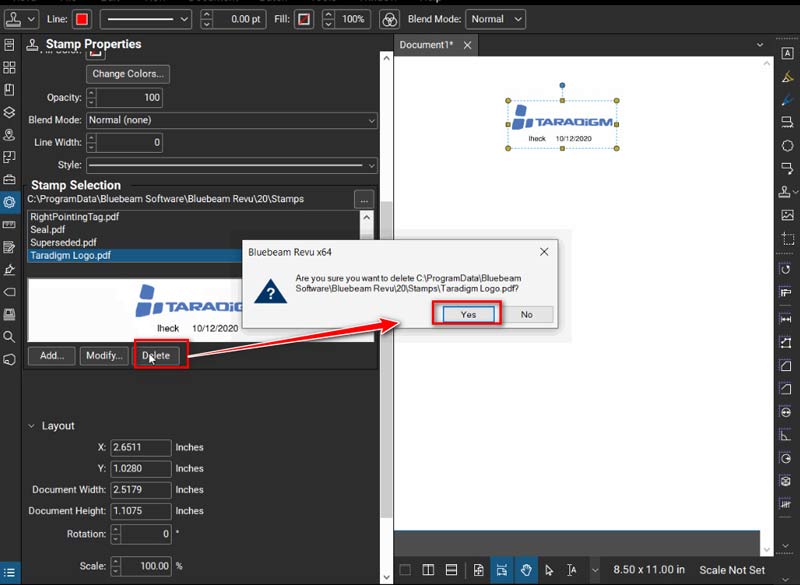Click the Delete stamp button
800x585 pixels.
(x=156, y=355)
